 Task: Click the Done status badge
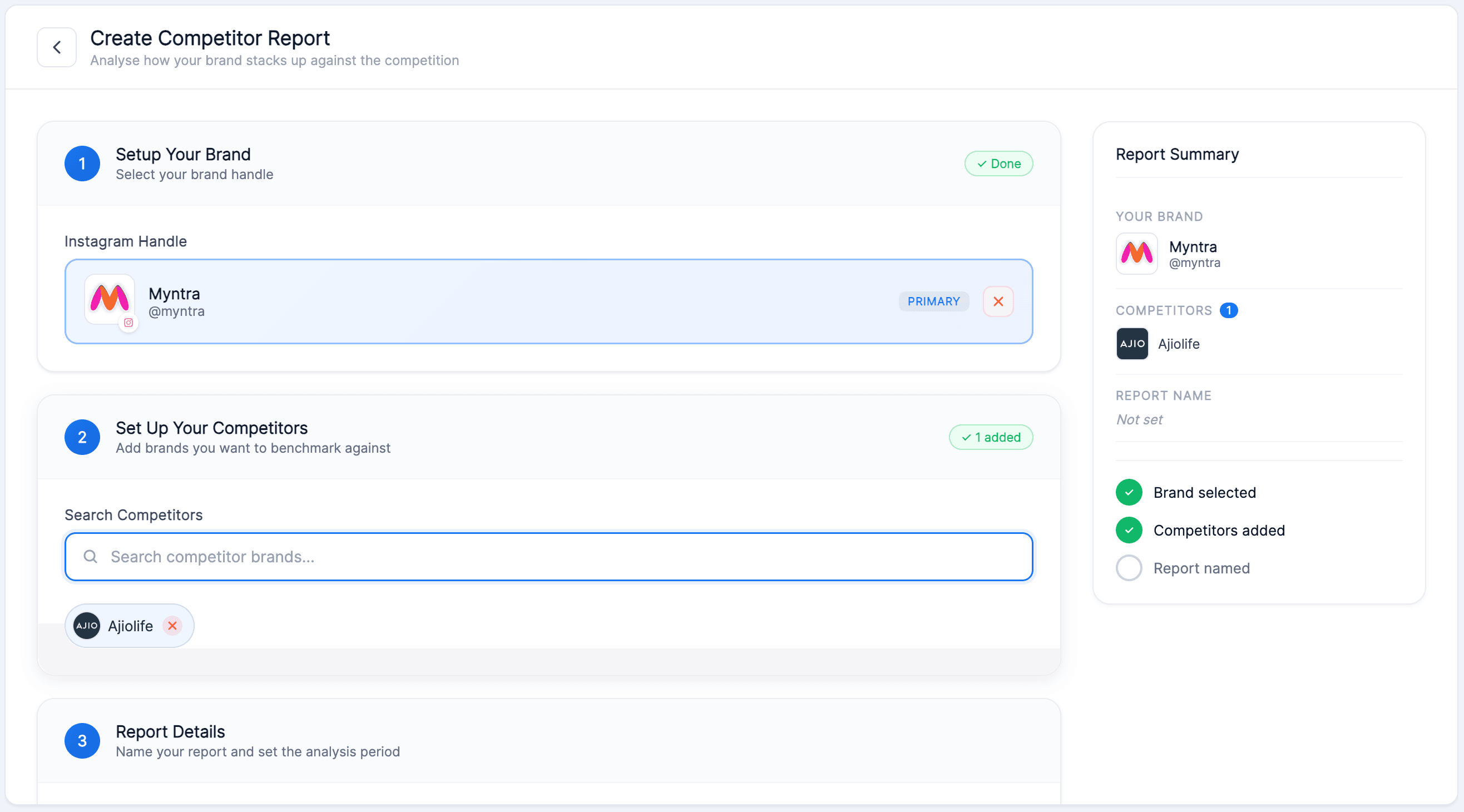(x=998, y=164)
